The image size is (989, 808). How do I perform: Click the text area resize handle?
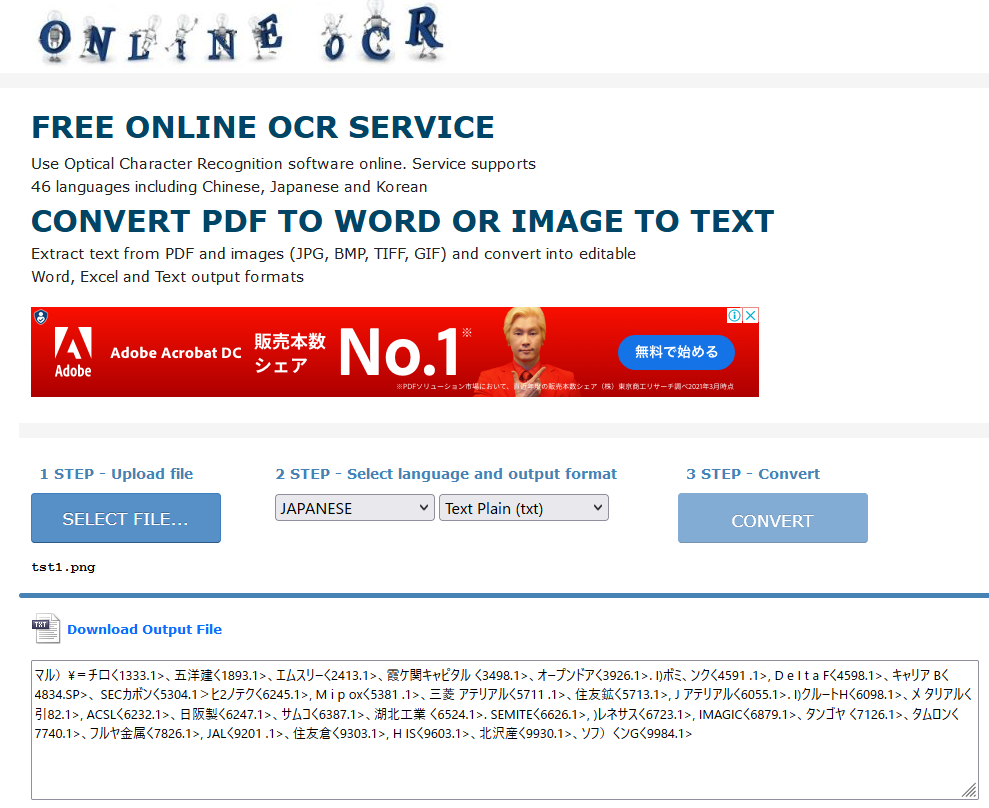tap(969, 790)
